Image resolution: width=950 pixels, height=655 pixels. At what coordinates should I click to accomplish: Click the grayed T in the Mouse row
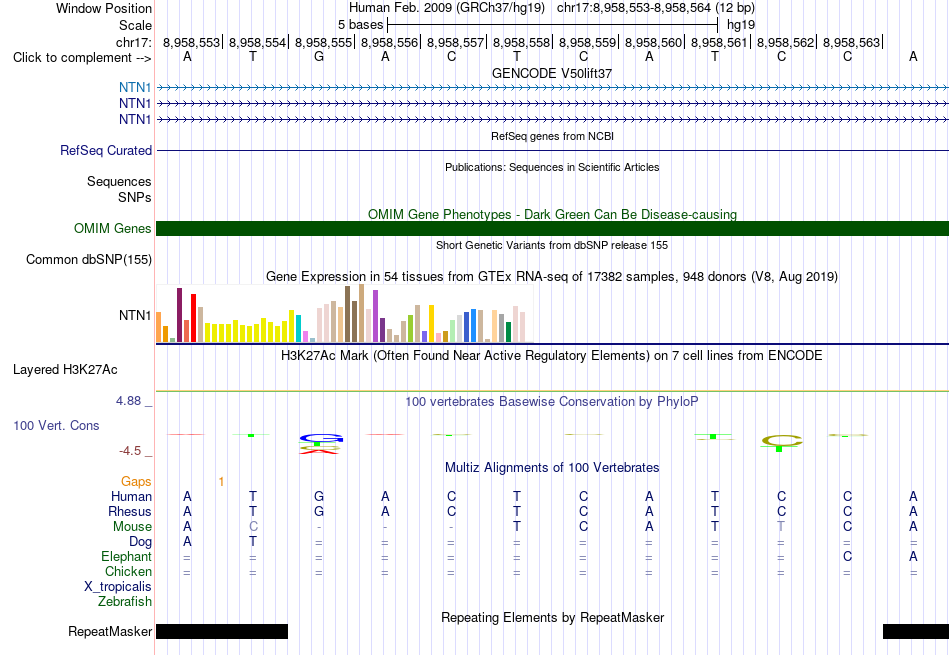[781, 527]
